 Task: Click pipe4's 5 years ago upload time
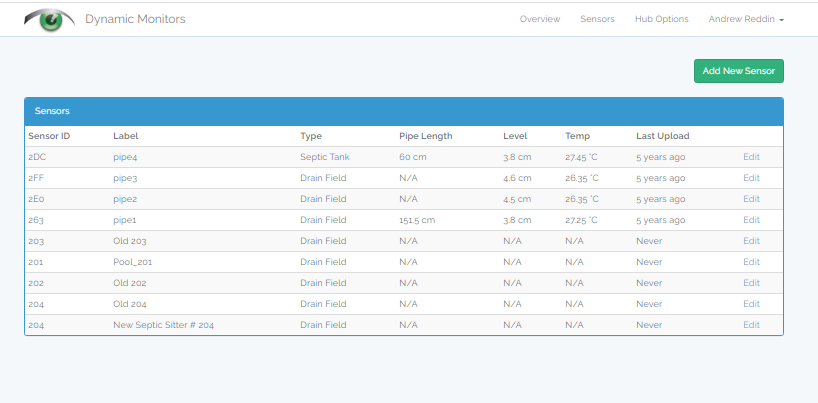pyautogui.click(x=660, y=157)
